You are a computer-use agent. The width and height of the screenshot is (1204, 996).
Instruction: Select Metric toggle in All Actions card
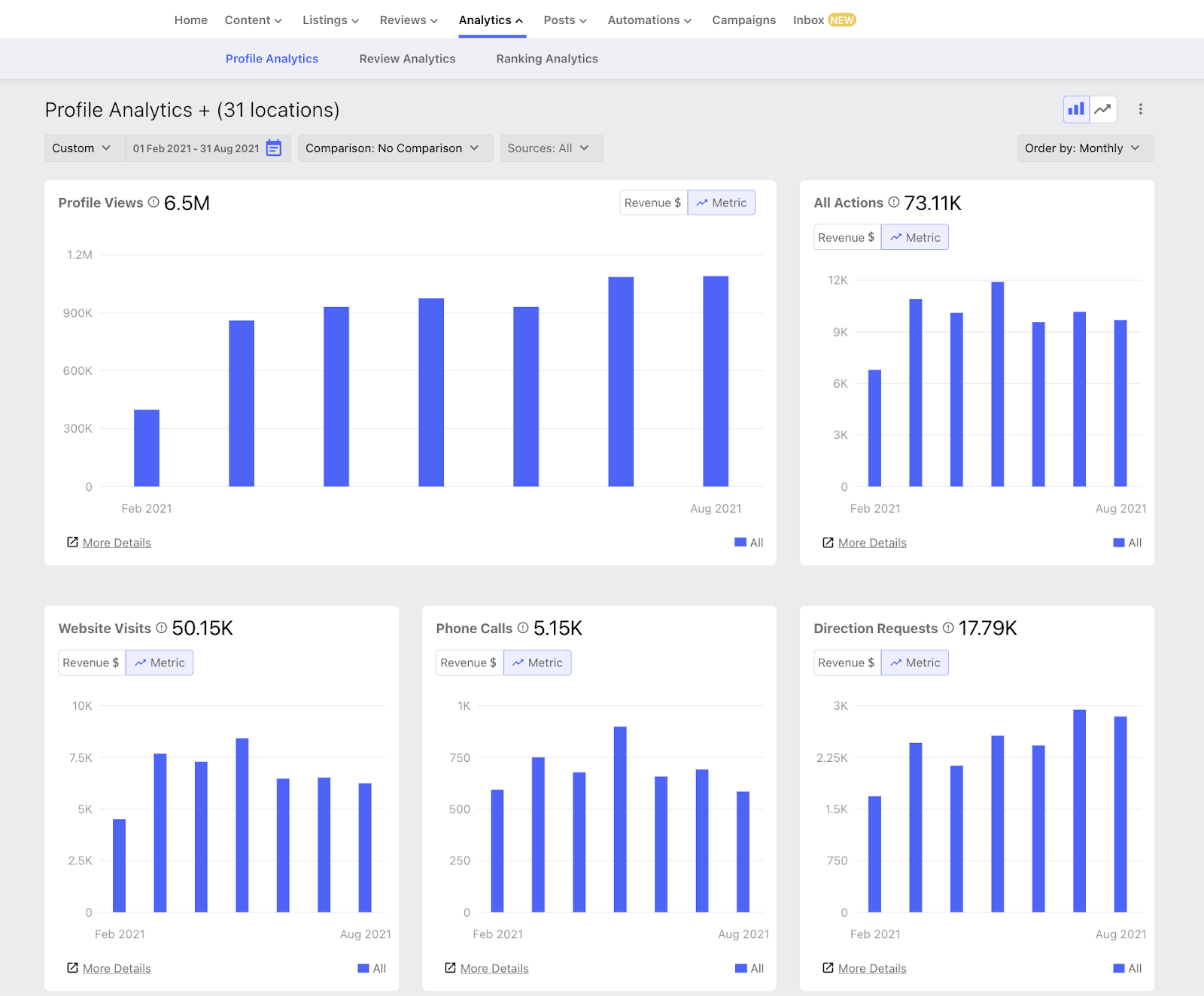(915, 237)
